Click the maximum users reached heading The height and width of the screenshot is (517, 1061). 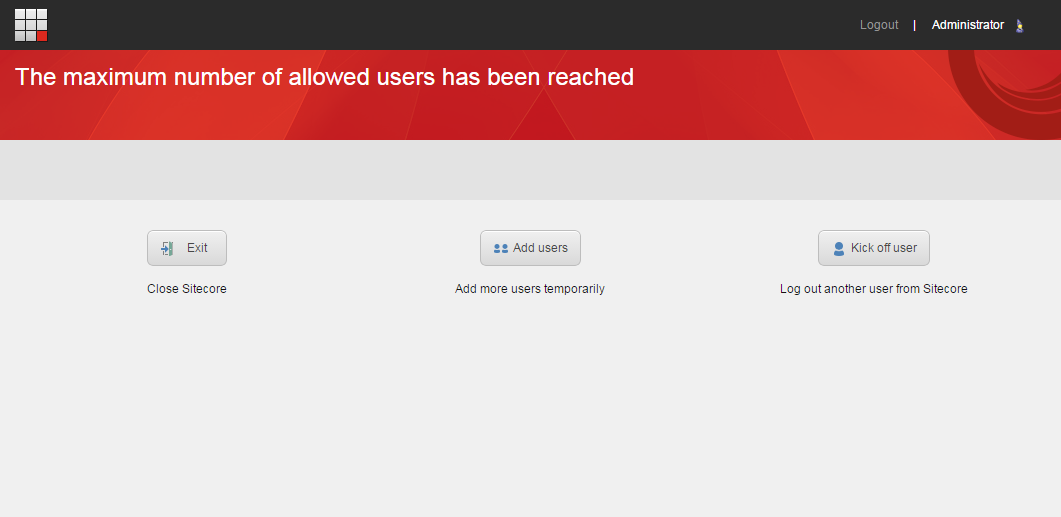click(325, 77)
